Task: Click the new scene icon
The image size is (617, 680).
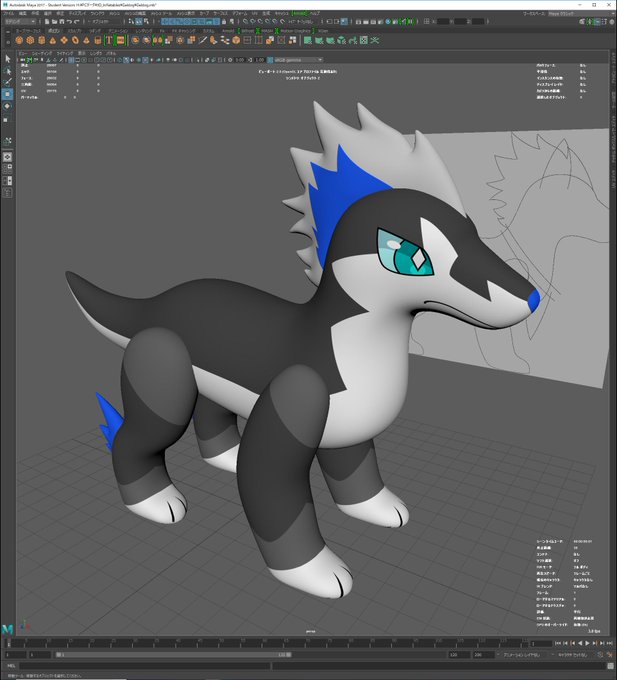Action: [x=47, y=21]
